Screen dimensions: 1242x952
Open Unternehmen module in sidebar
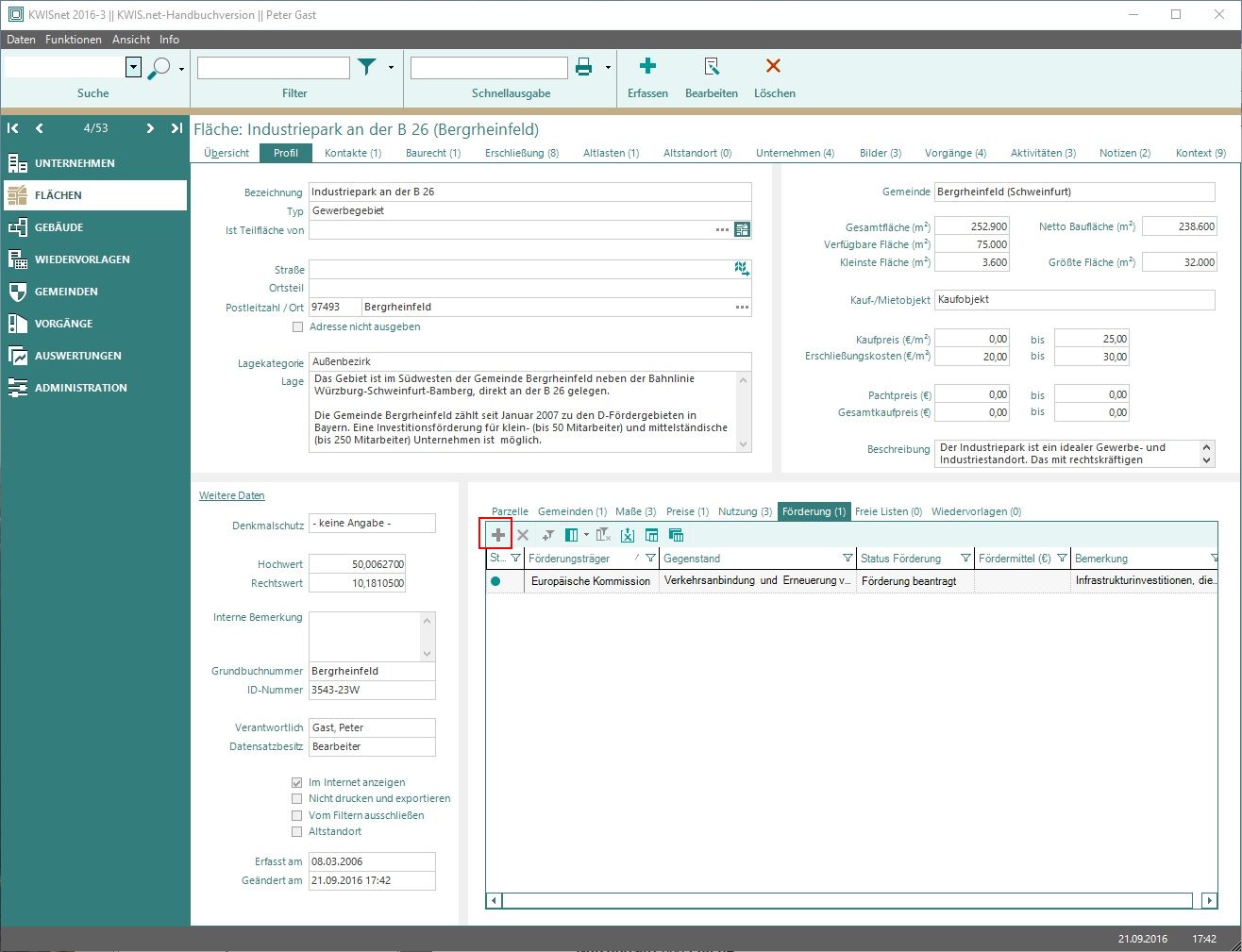94,163
